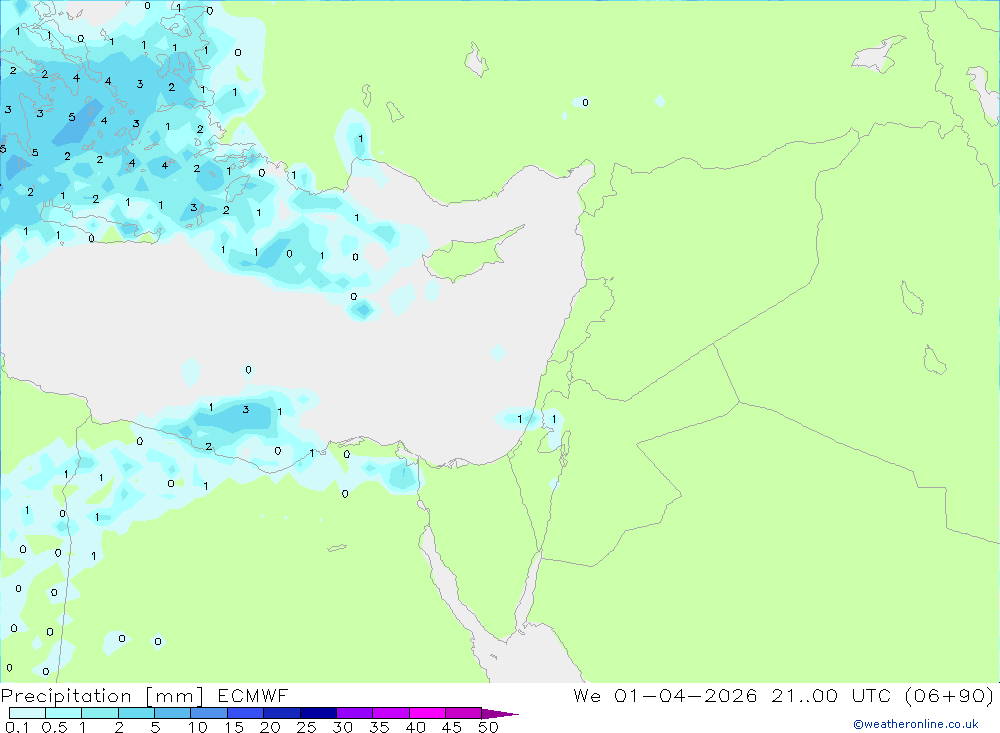The height and width of the screenshot is (733, 1000).
Task: Choose the 20–25 mm dark blue swatch
Action: coord(281,713)
